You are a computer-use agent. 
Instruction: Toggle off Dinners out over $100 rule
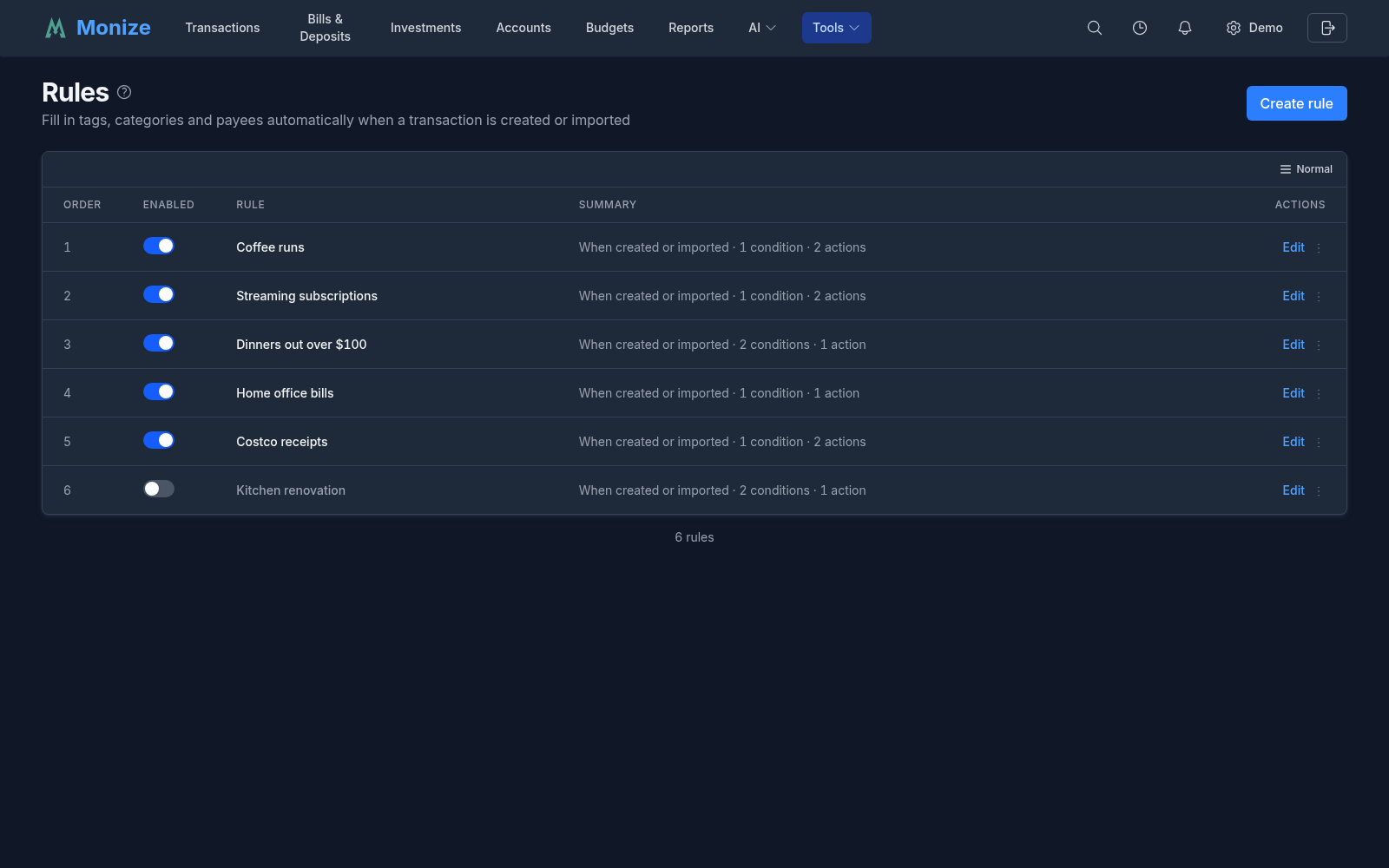(159, 343)
